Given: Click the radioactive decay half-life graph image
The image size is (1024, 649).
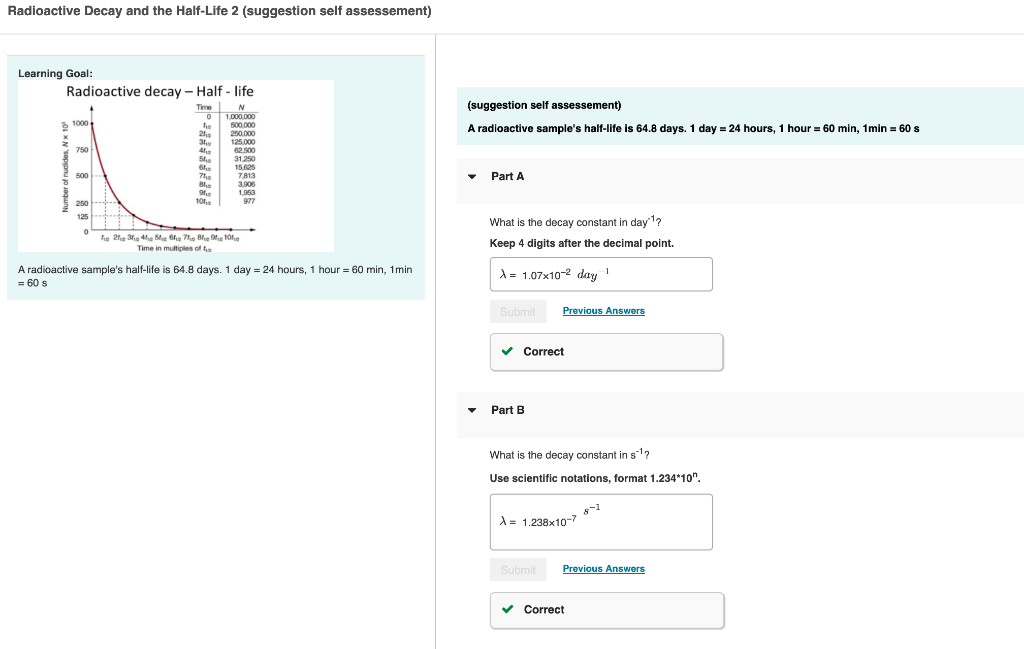Looking at the screenshot, I should pyautogui.click(x=176, y=166).
